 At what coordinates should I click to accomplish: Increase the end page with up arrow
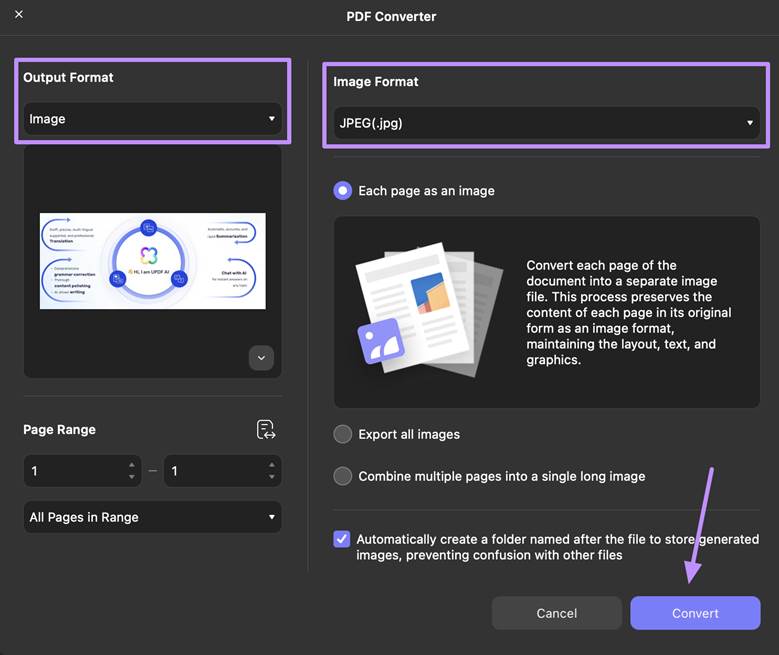point(272,465)
